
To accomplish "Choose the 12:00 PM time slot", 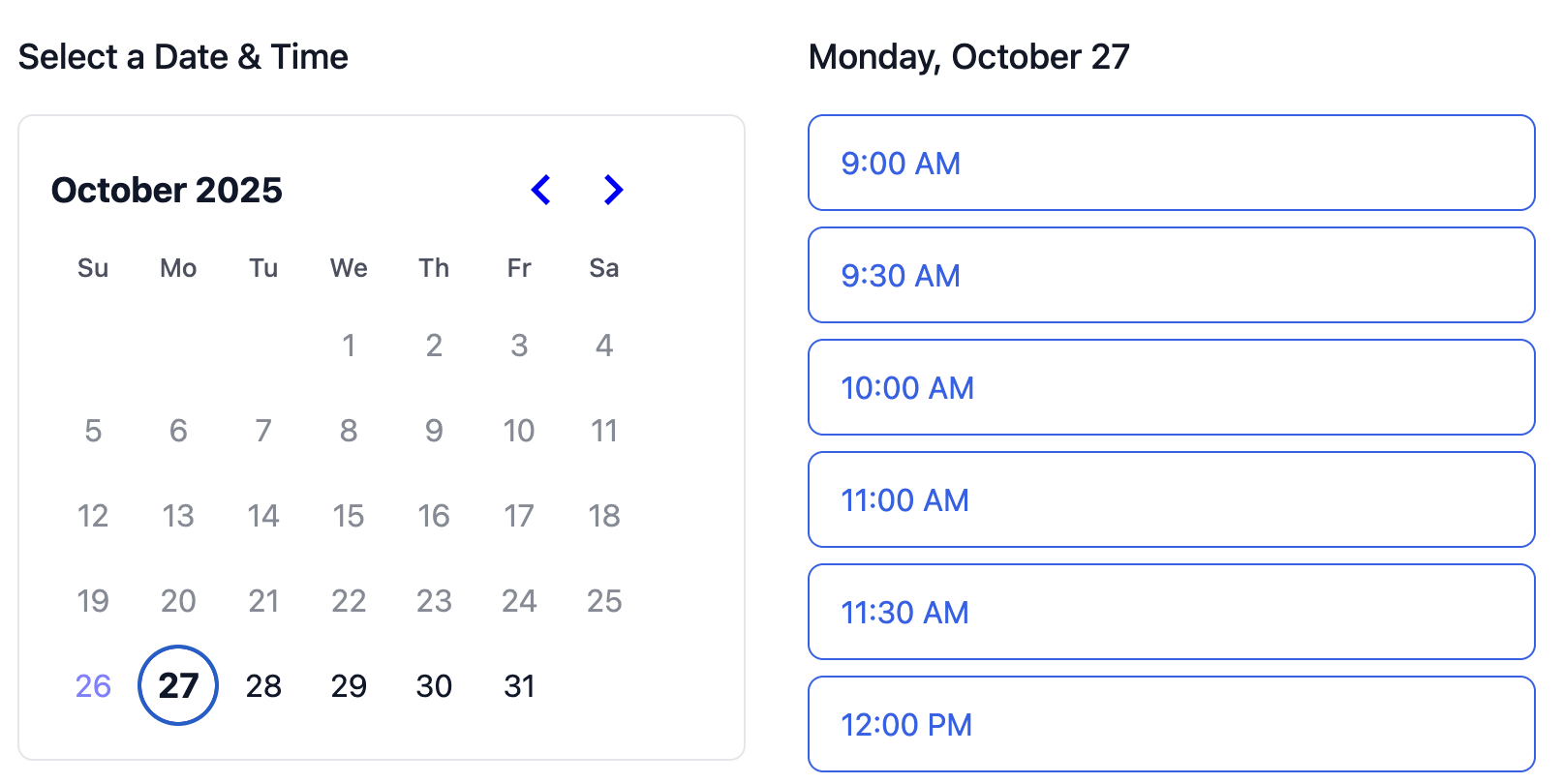I will 1171,724.
